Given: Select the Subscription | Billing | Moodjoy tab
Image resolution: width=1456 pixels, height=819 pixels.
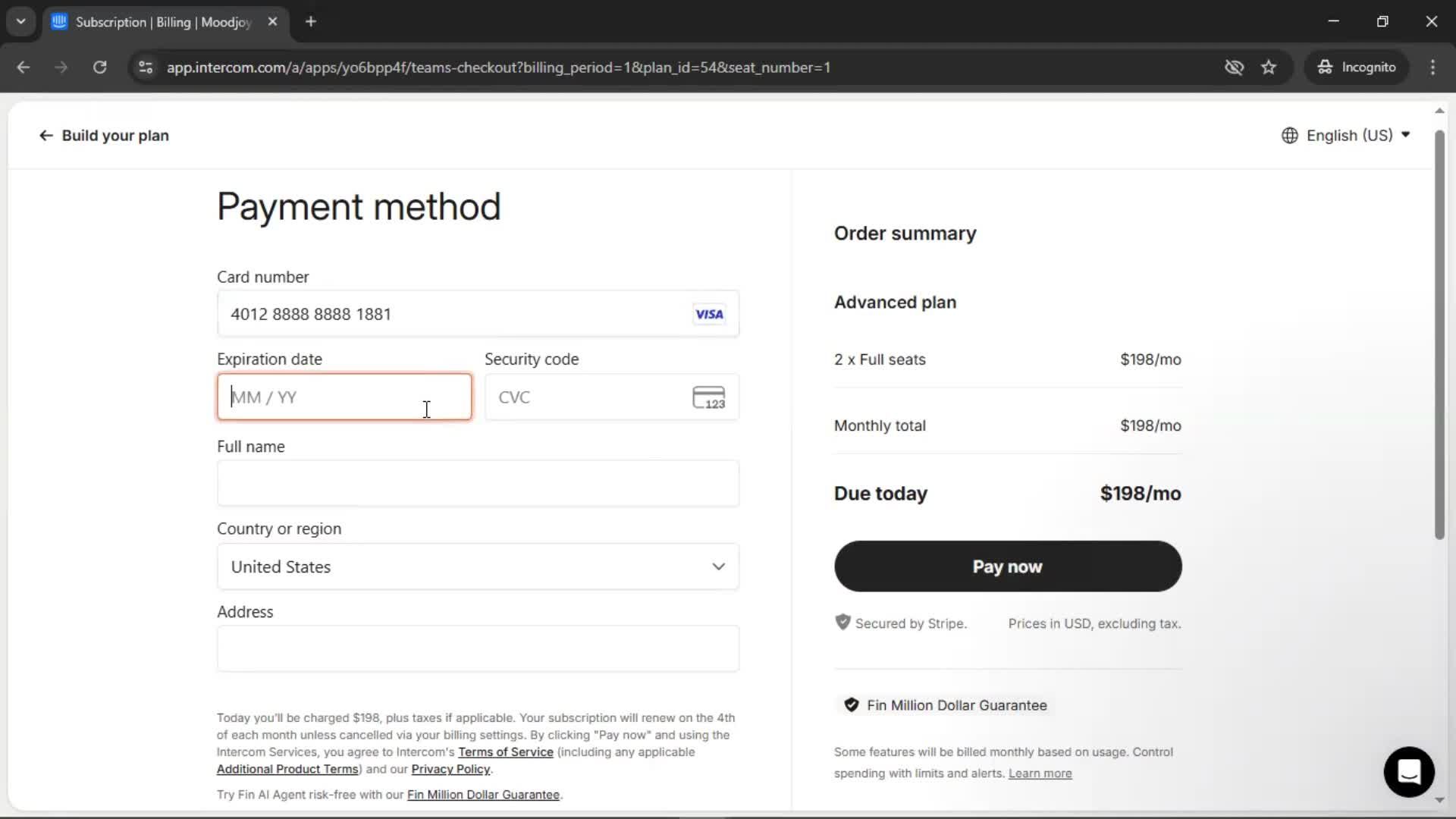Looking at the screenshot, I should [164, 22].
